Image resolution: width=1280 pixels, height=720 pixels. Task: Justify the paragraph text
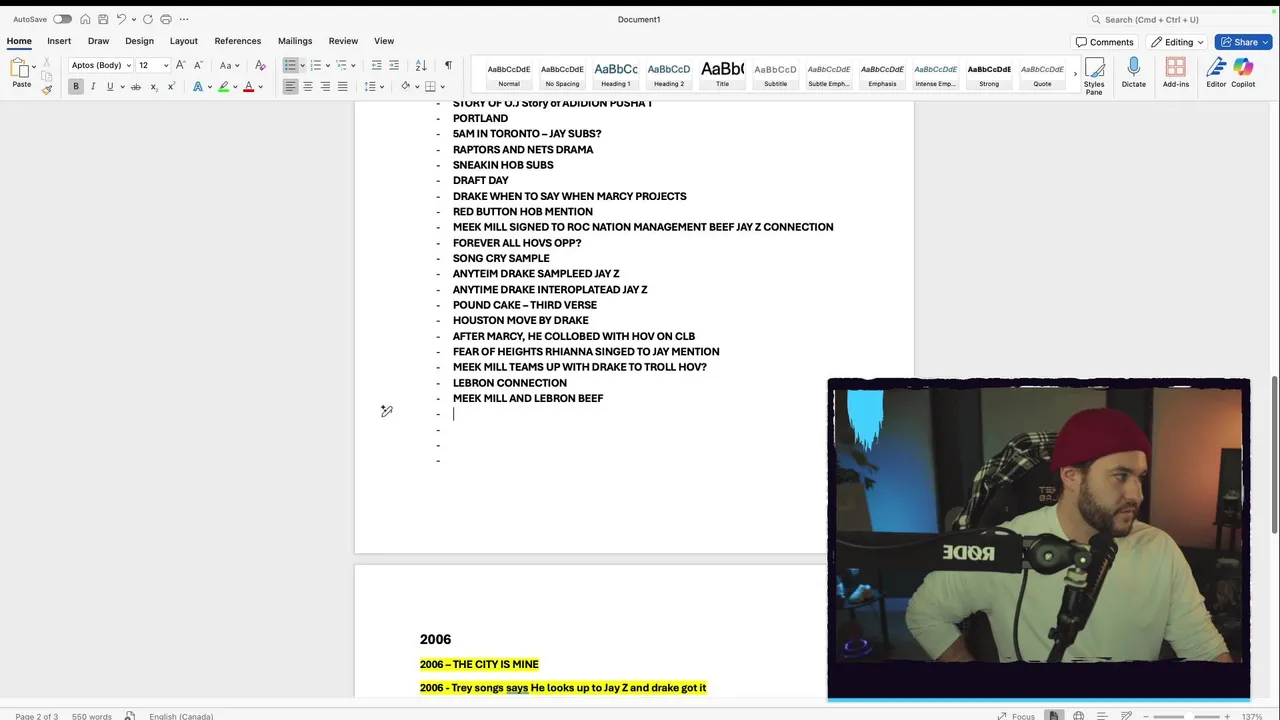343,87
